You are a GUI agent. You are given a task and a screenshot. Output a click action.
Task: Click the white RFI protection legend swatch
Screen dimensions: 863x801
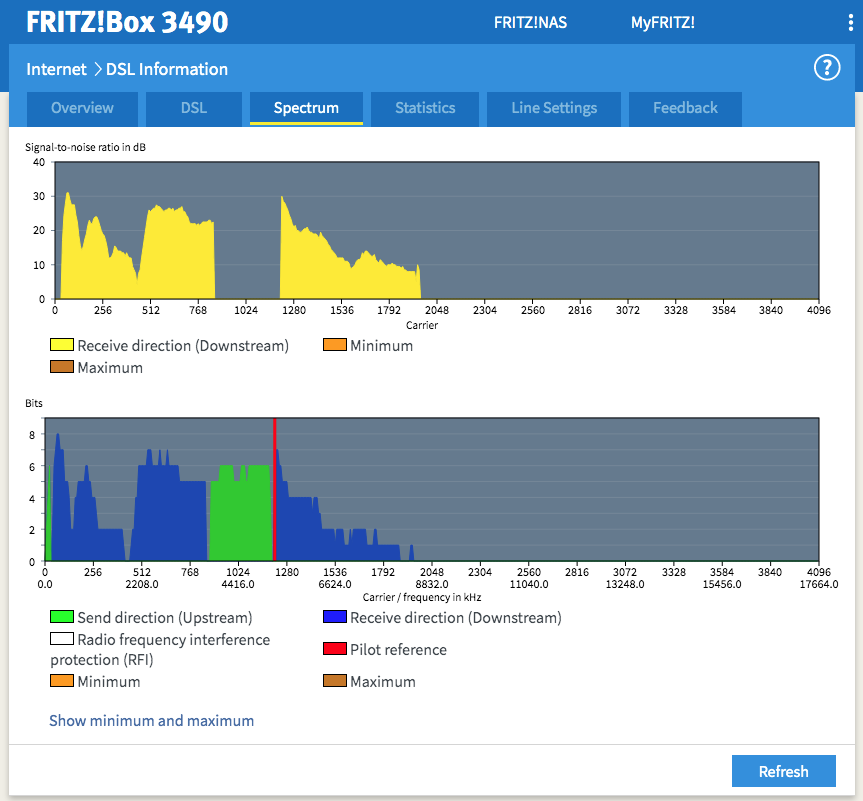[x=62, y=639]
